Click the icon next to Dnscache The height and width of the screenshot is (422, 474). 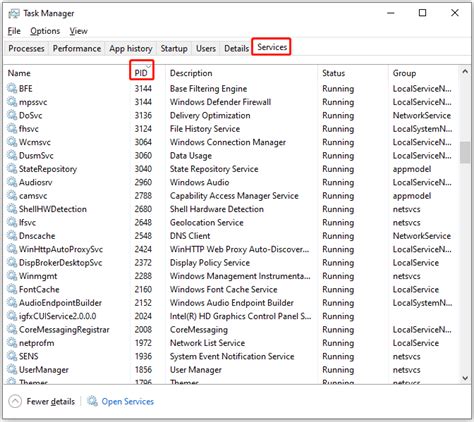click(x=12, y=235)
